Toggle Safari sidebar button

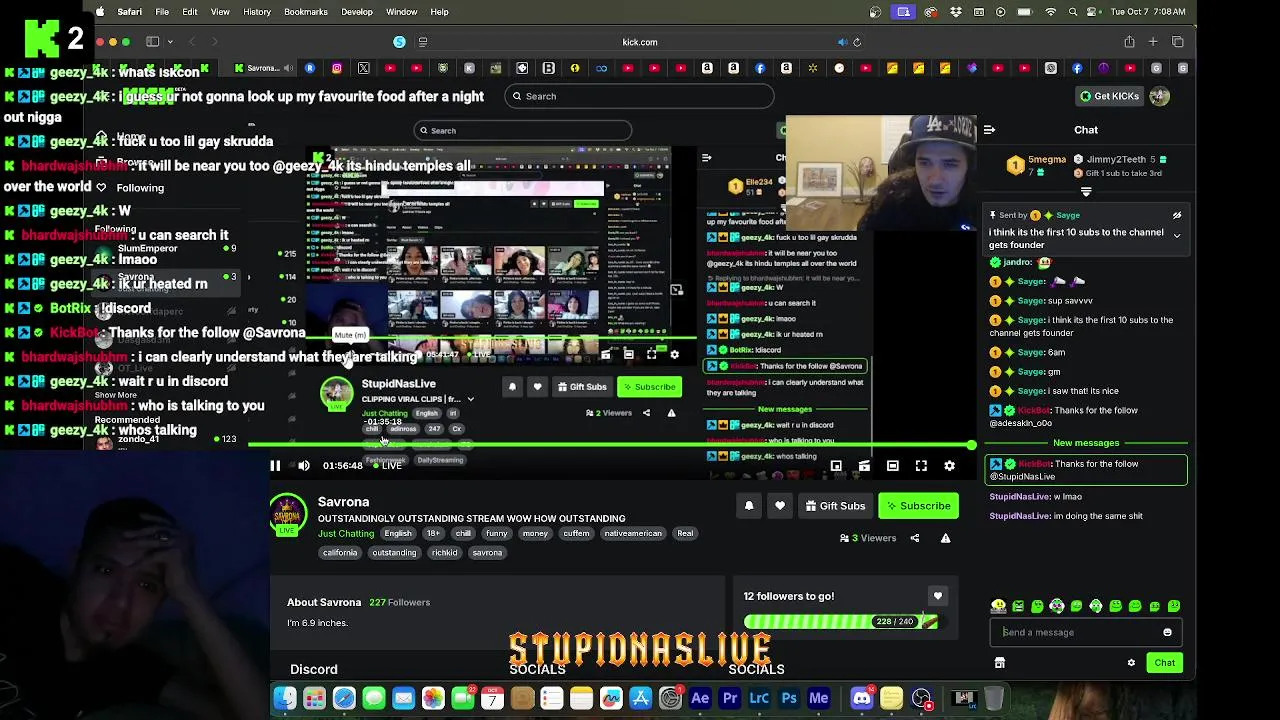click(153, 42)
